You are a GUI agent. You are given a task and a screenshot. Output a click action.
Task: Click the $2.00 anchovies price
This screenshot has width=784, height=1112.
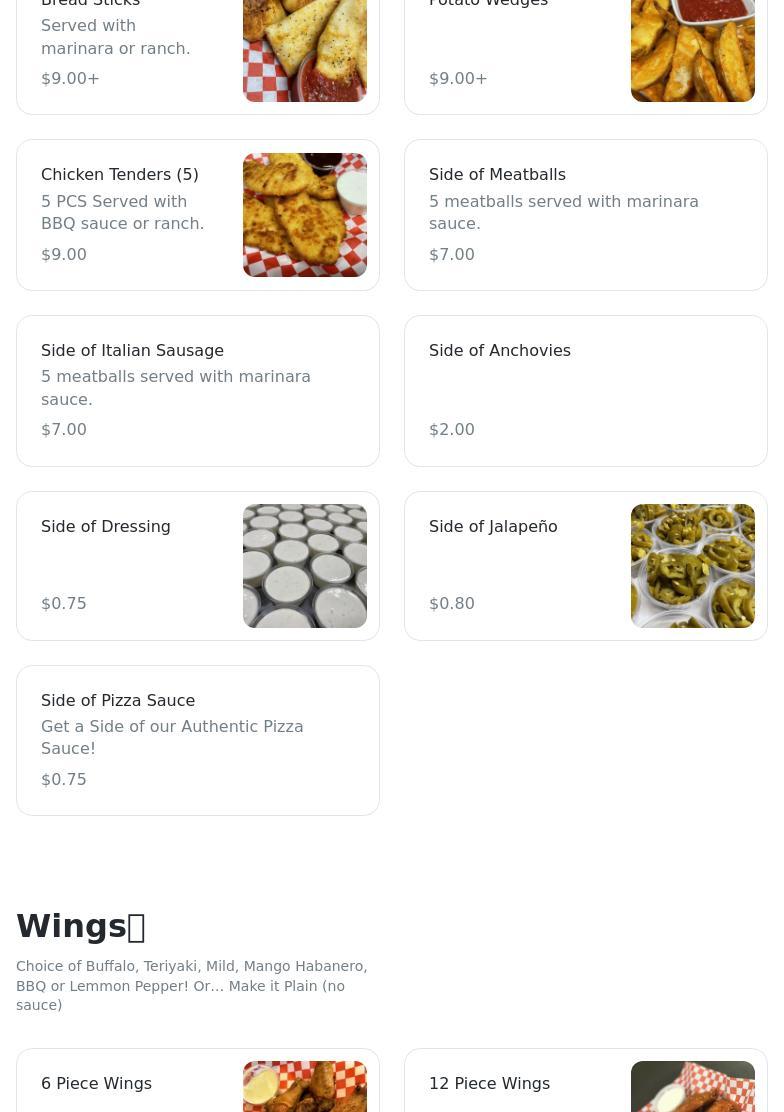[x=452, y=430]
